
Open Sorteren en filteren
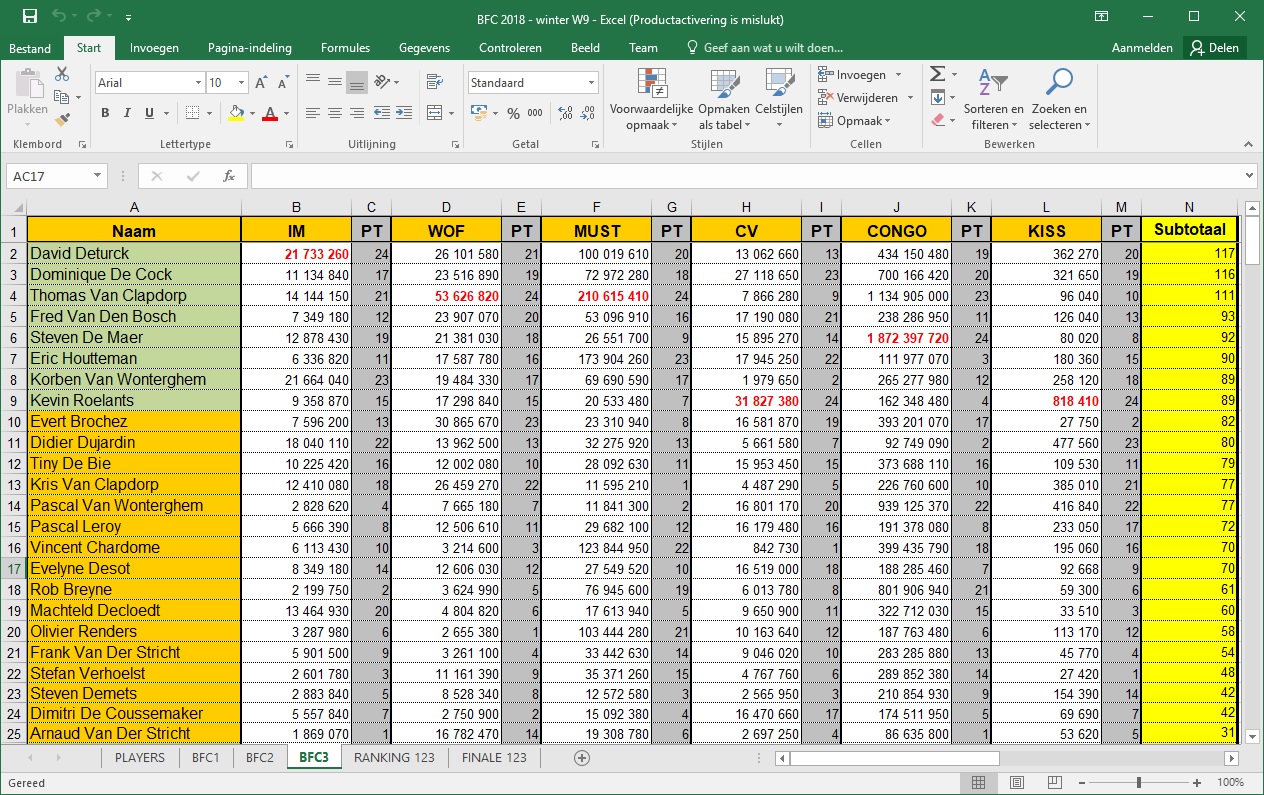click(x=993, y=100)
